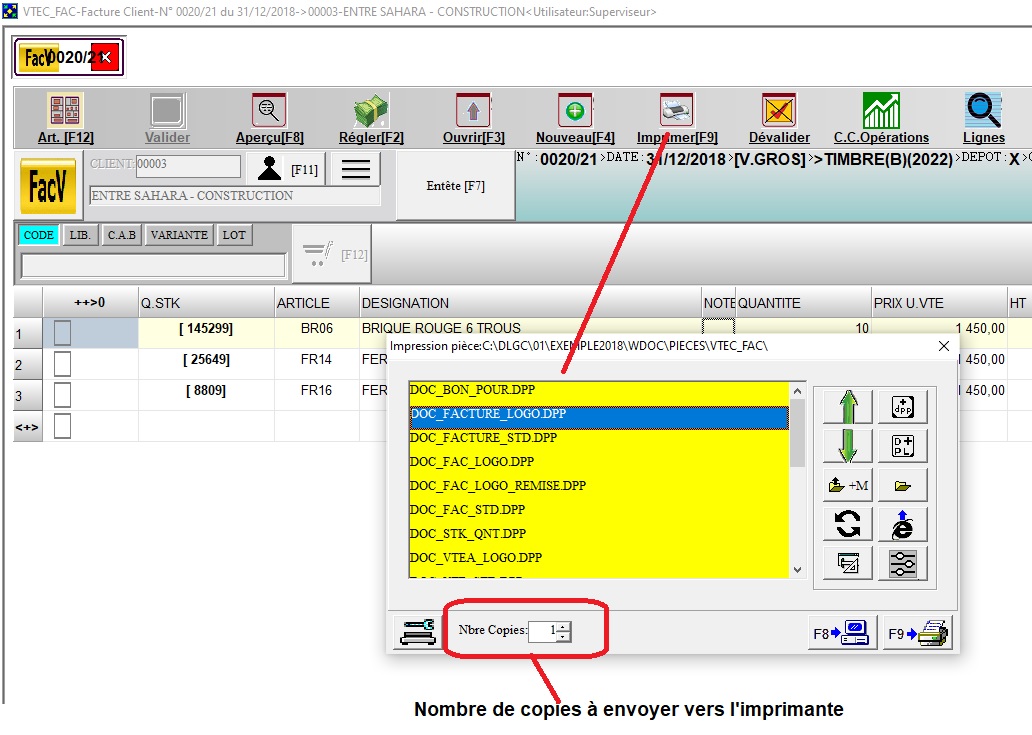
Task: Click the large yellow FacV icon
Action: click(47, 186)
